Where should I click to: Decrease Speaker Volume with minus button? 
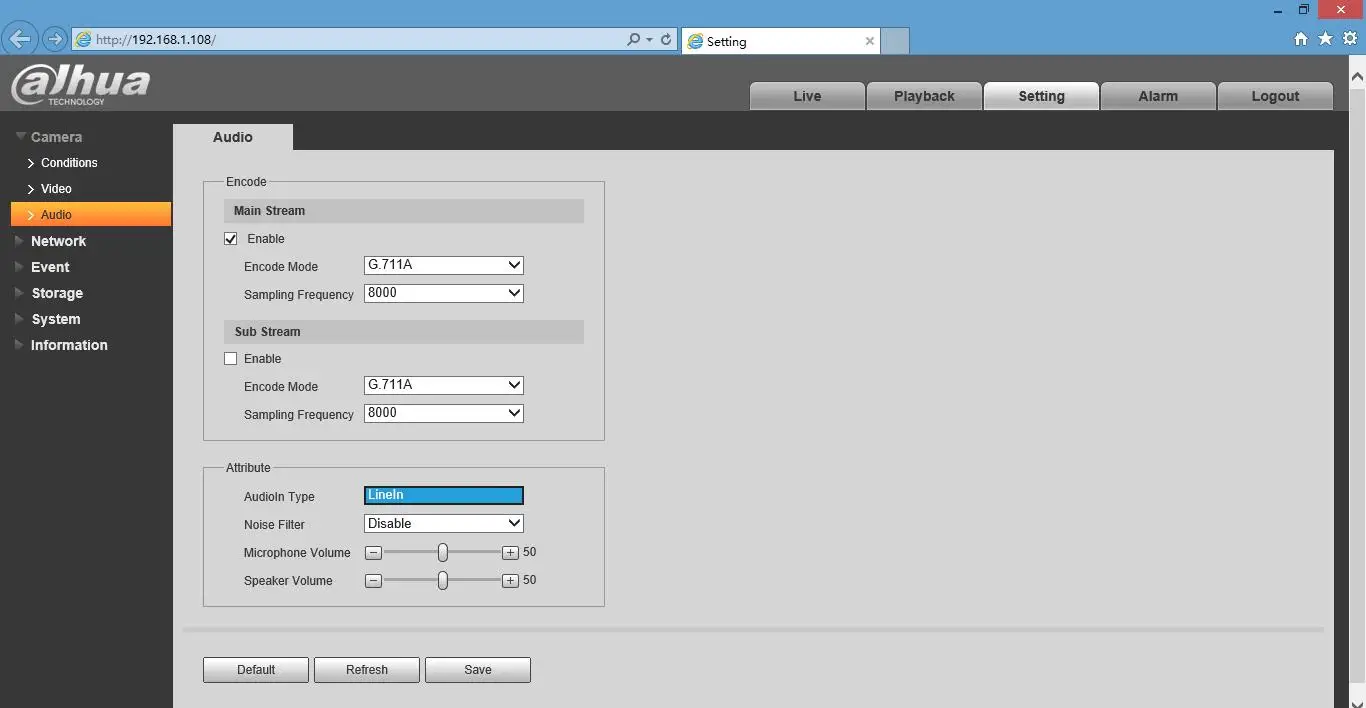pos(373,580)
